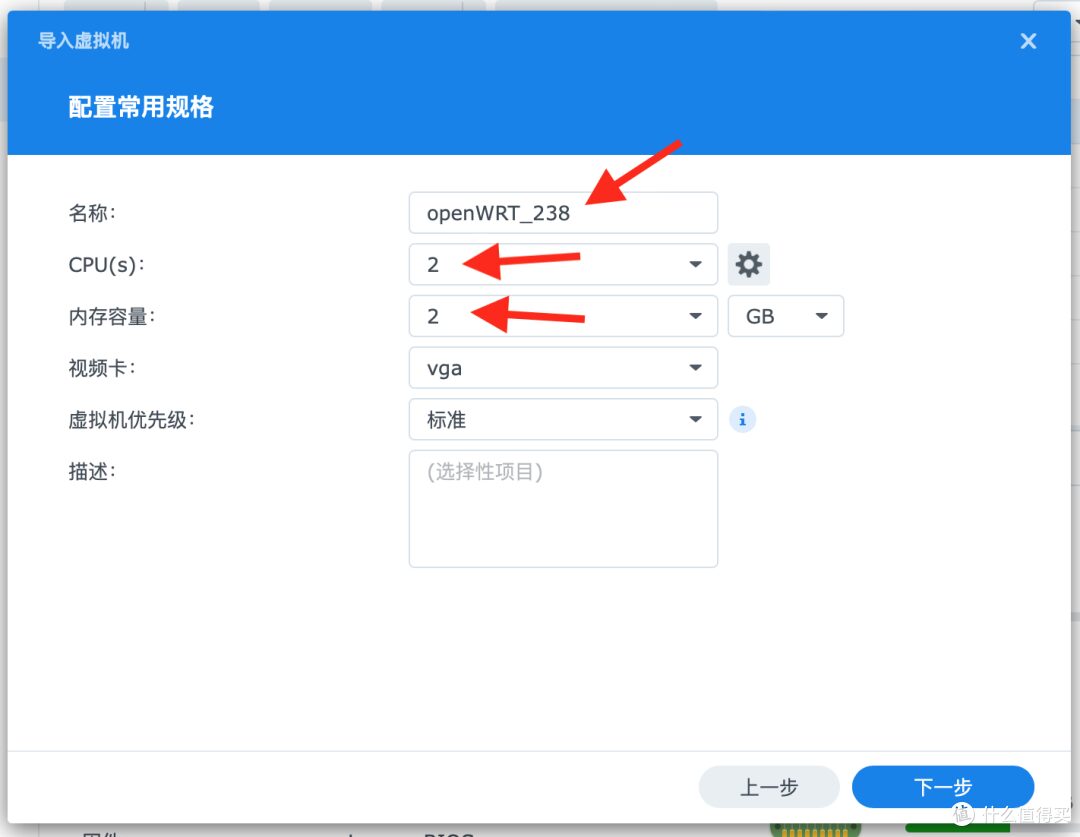Click the info icon next to 虚拟机优先级
Viewport: 1080px width, 837px height.
point(742,419)
